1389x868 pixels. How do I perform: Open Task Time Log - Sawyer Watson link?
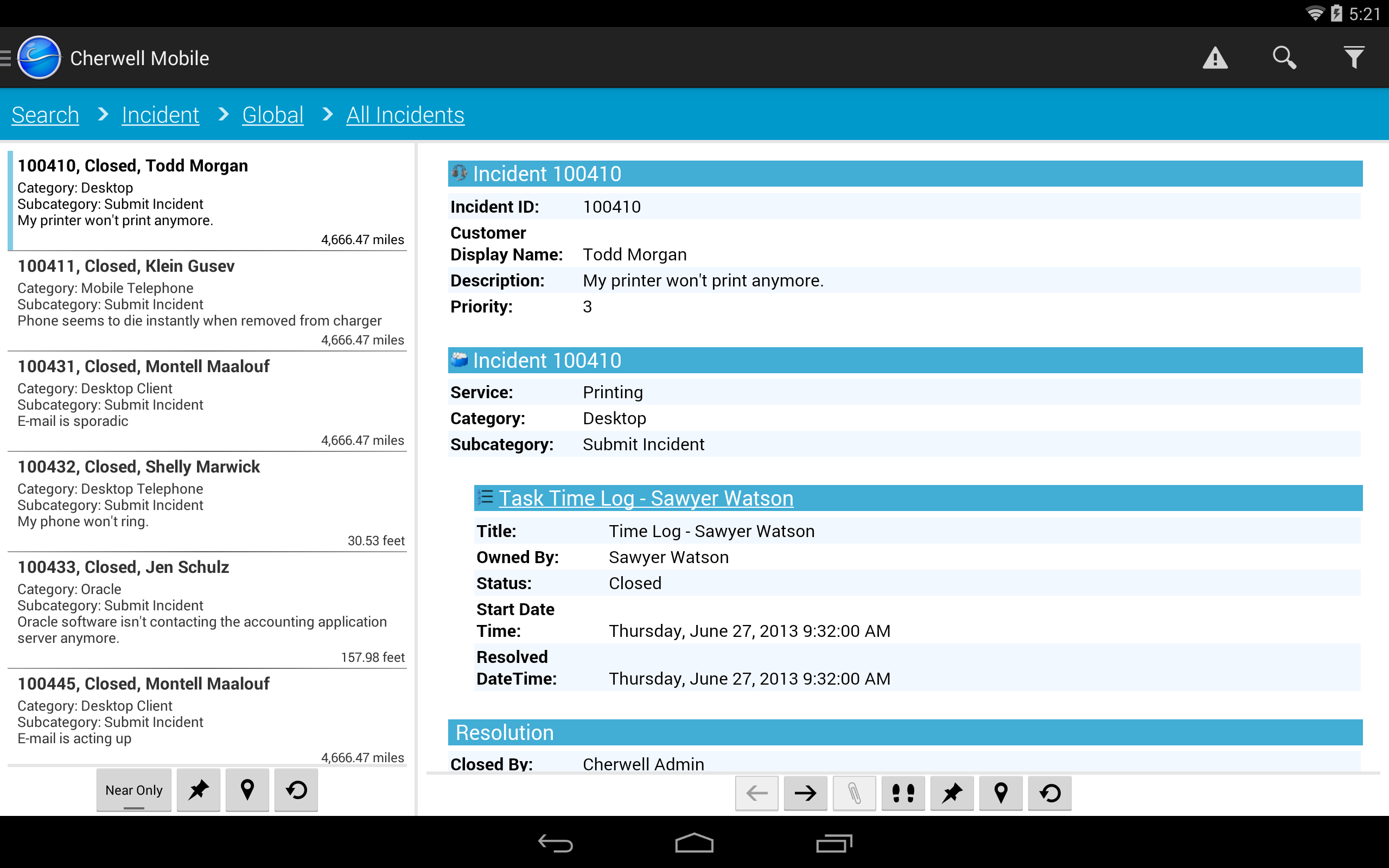pyautogui.click(x=646, y=499)
